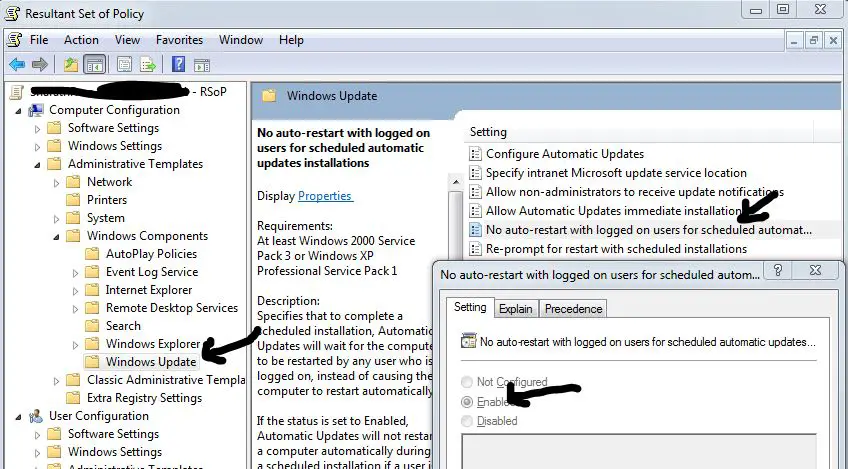
Task: Click the Back arrow toolbar icon
Action: 17,65
